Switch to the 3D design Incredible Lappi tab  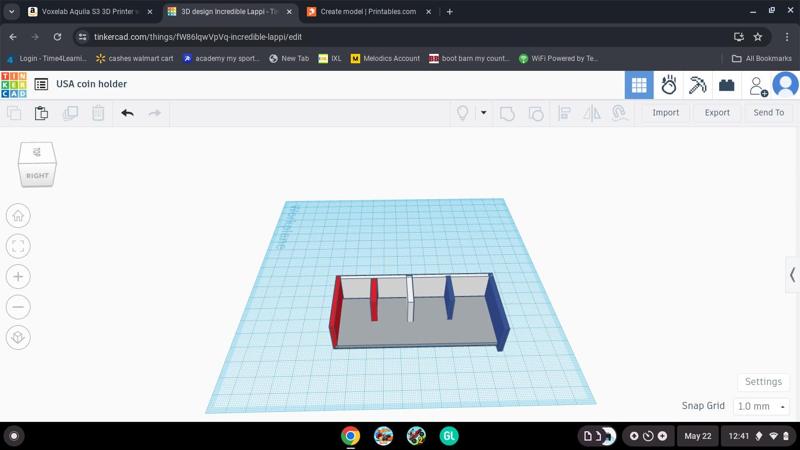click(229, 11)
